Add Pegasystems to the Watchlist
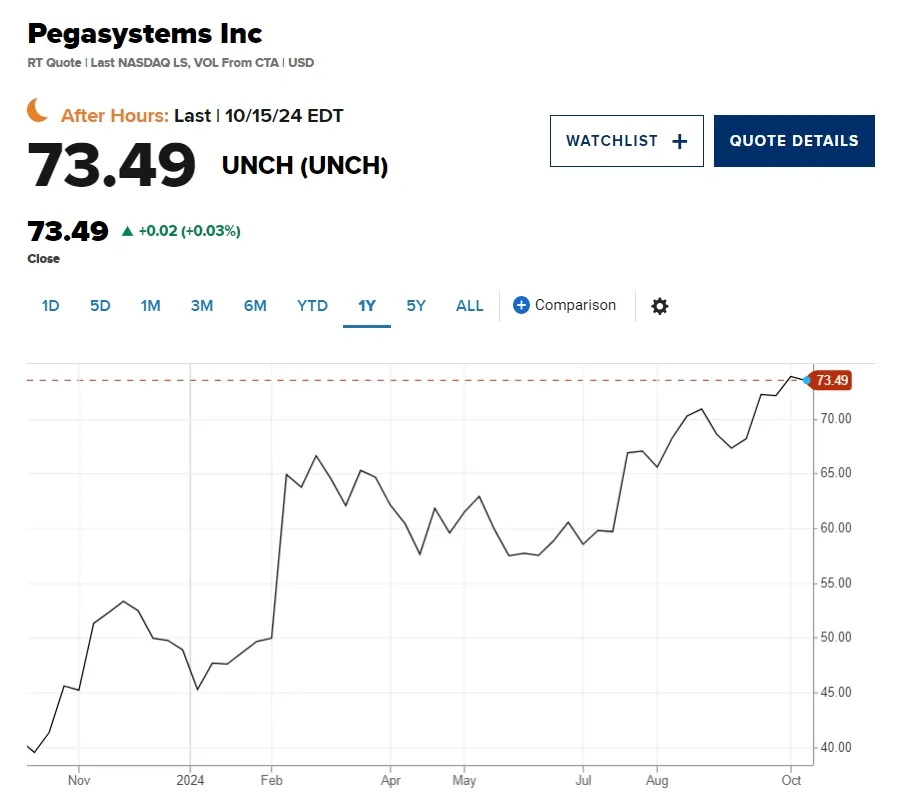This screenshot has width=899, height=794. pyautogui.click(x=626, y=141)
